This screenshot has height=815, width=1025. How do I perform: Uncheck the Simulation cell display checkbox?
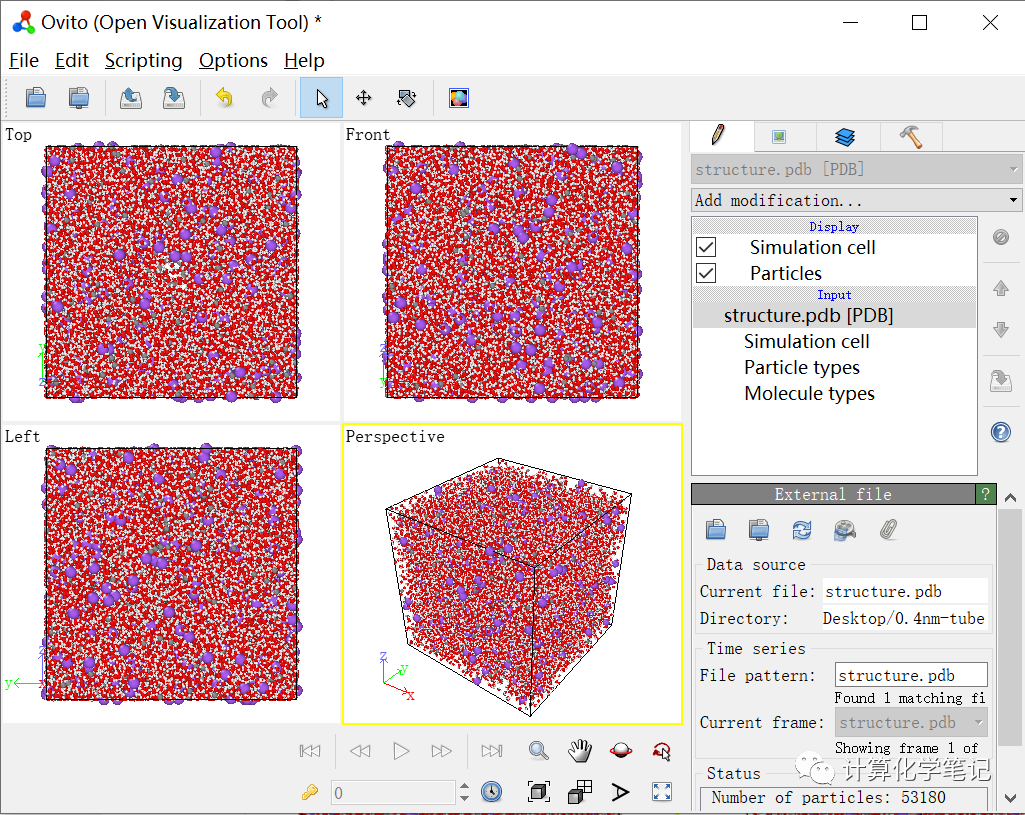pyautogui.click(x=706, y=247)
